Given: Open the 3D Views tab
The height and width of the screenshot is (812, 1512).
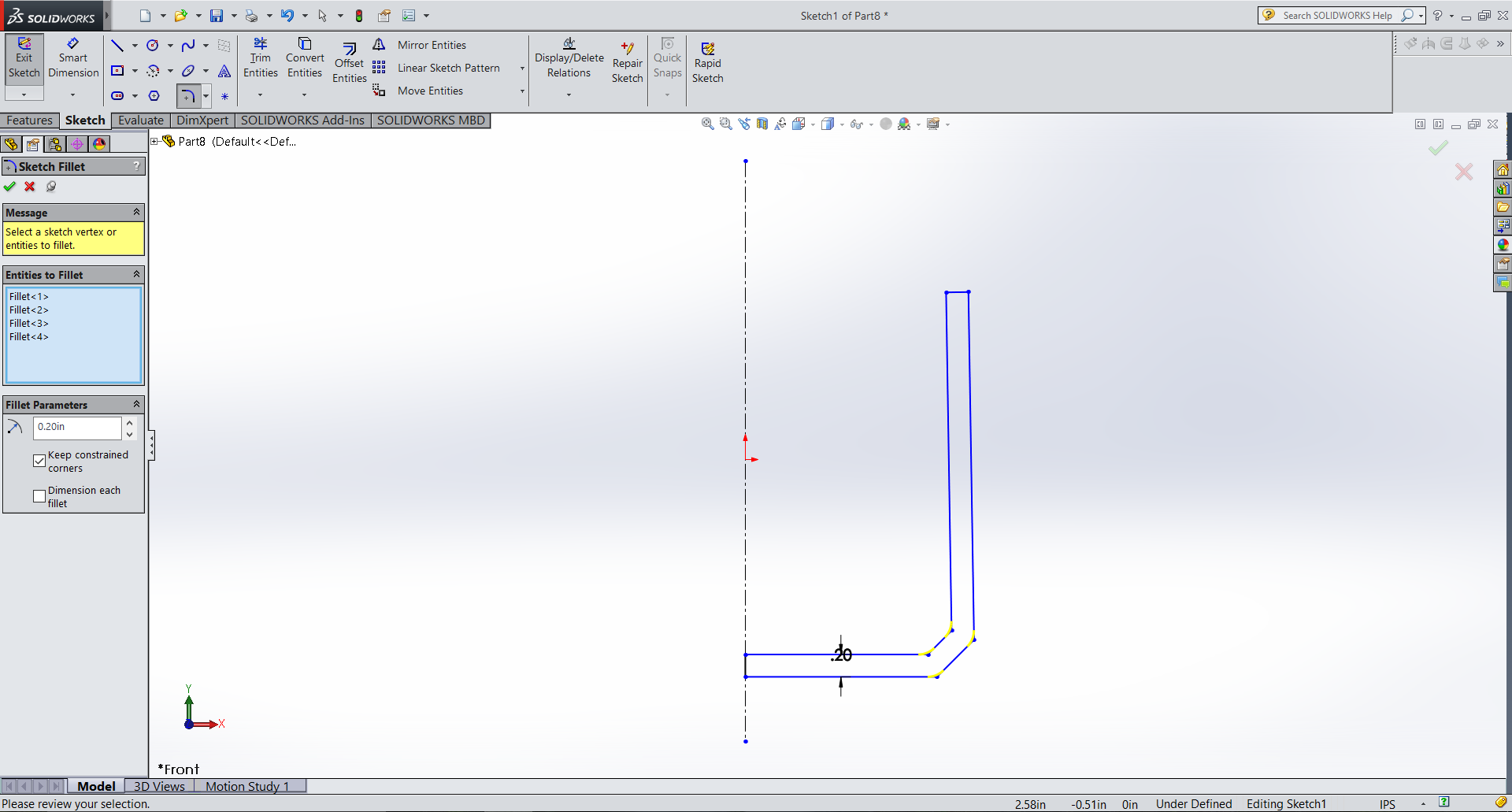Looking at the screenshot, I should (159, 786).
